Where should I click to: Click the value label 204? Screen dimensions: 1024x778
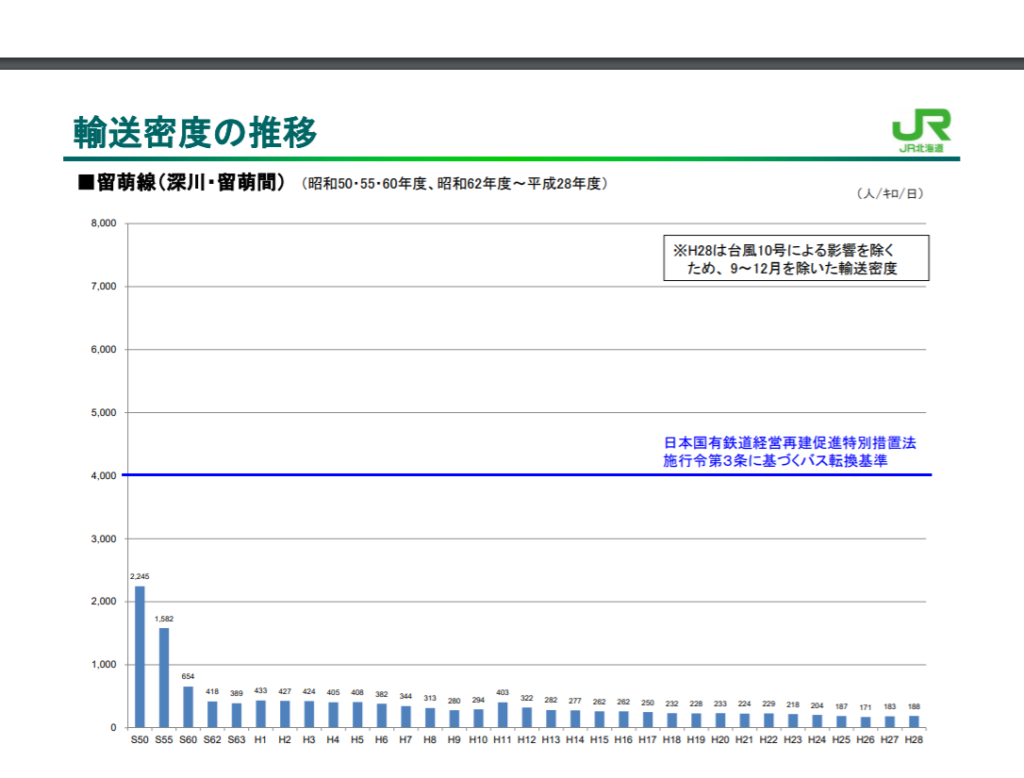pos(817,705)
